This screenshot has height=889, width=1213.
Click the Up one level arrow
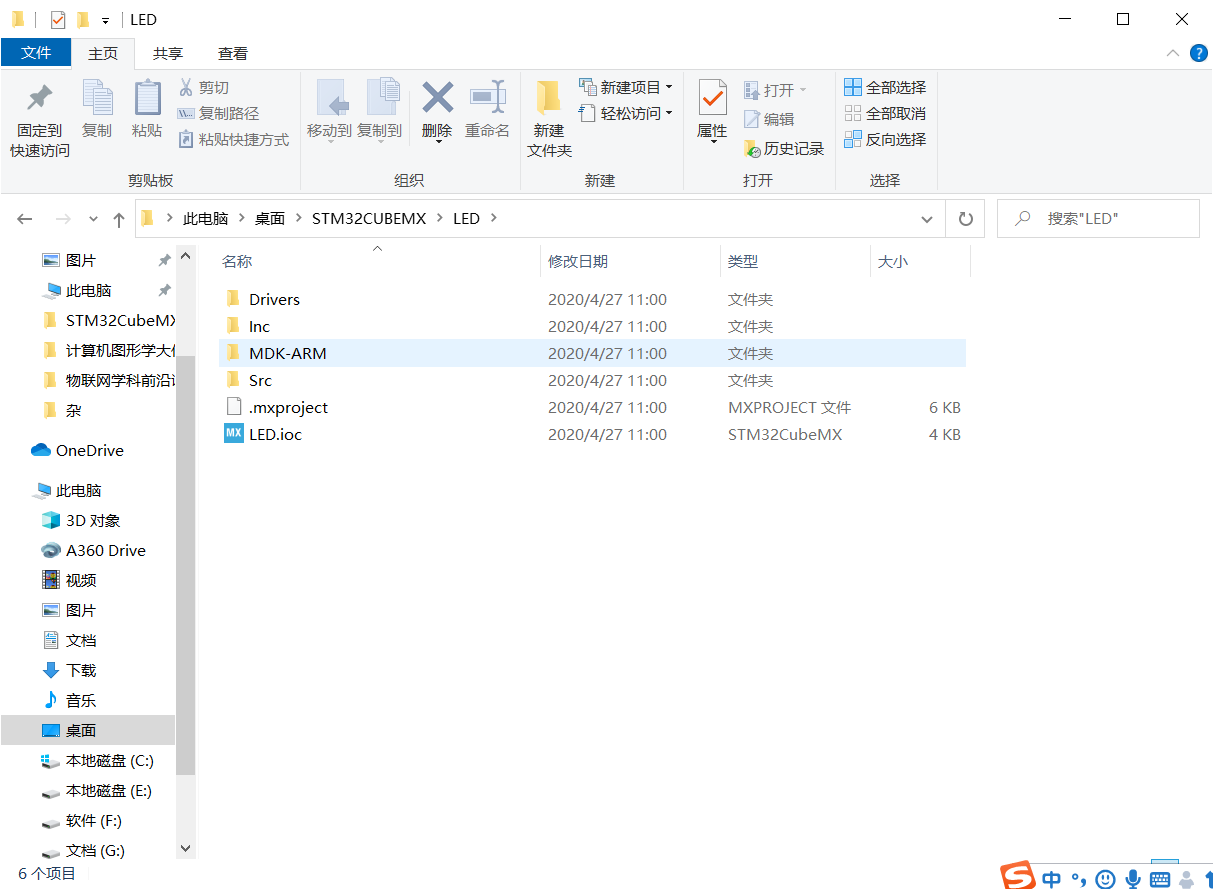pyautogui.click(x=119, y=218)
